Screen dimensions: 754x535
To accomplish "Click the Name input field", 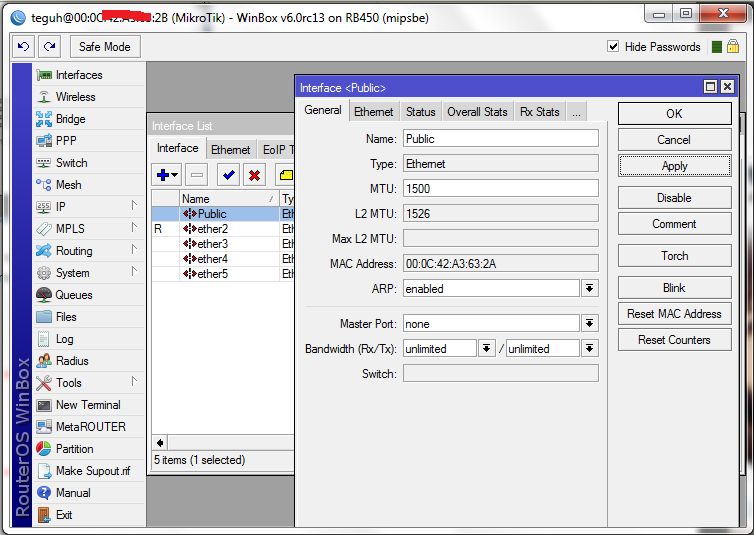I will (501, 138).
